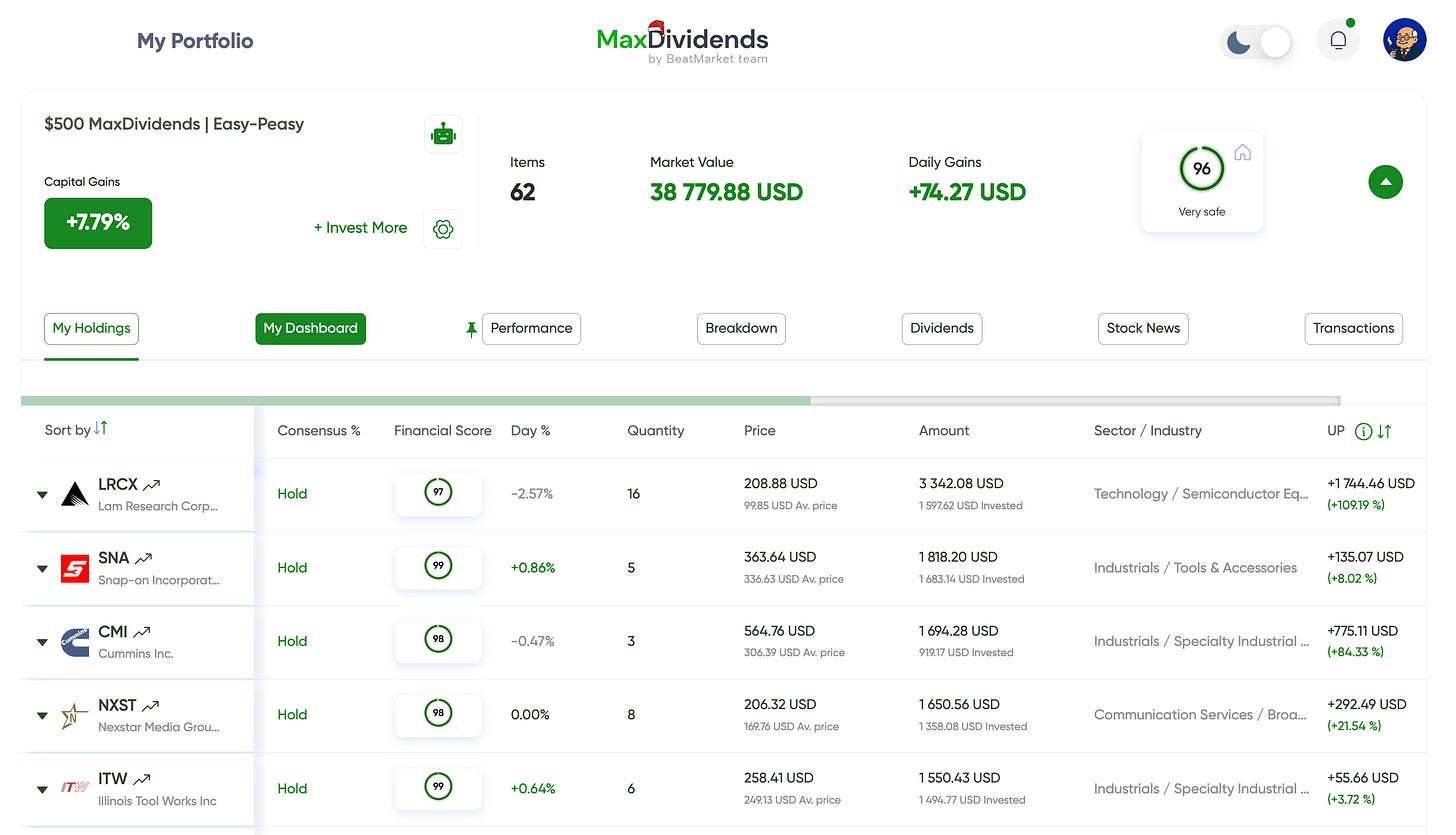The height and width of the screenshot is (835, 1456).
Task: Open the Stock News tab
Action: coord(1143,329)
